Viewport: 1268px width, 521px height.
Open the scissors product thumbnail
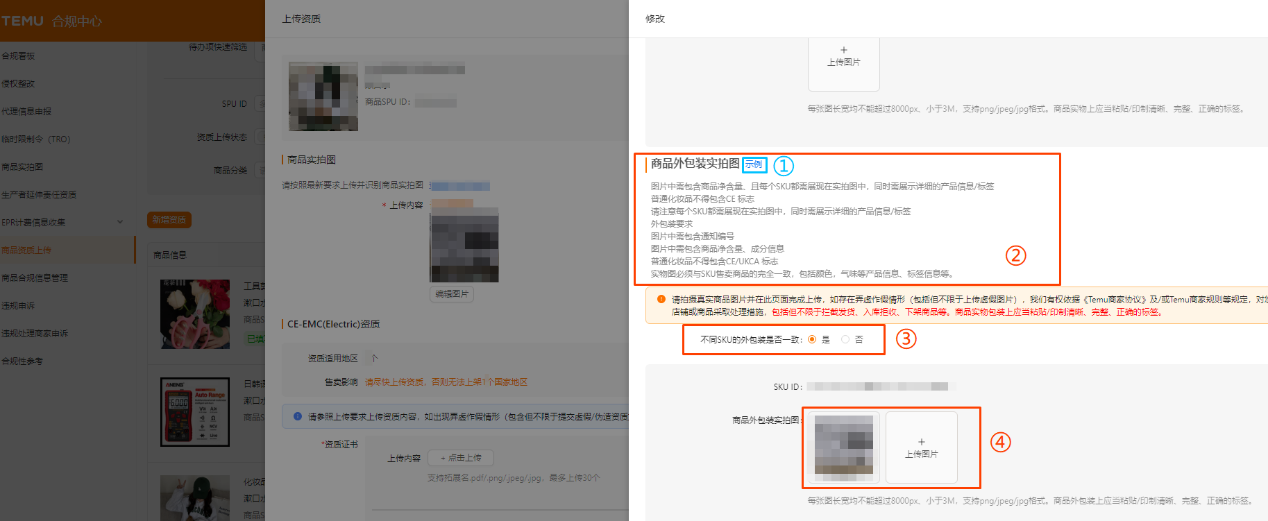189,307
